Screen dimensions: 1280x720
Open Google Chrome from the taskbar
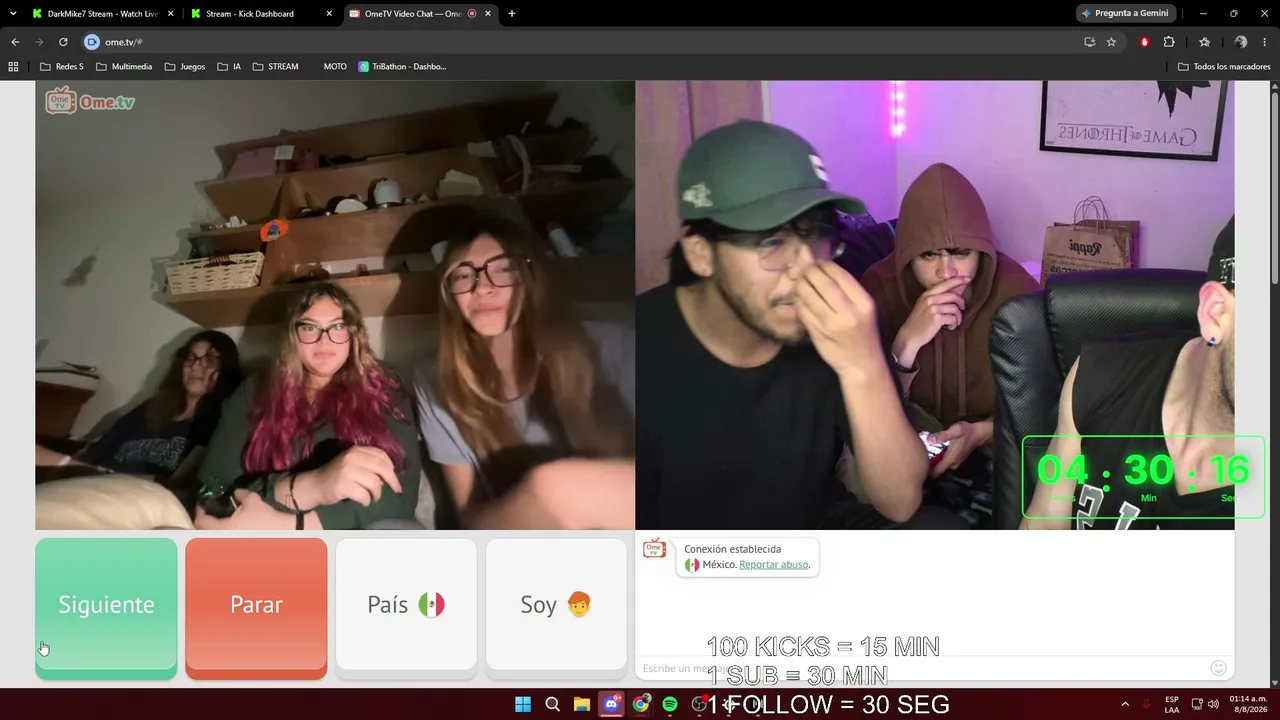641,704
